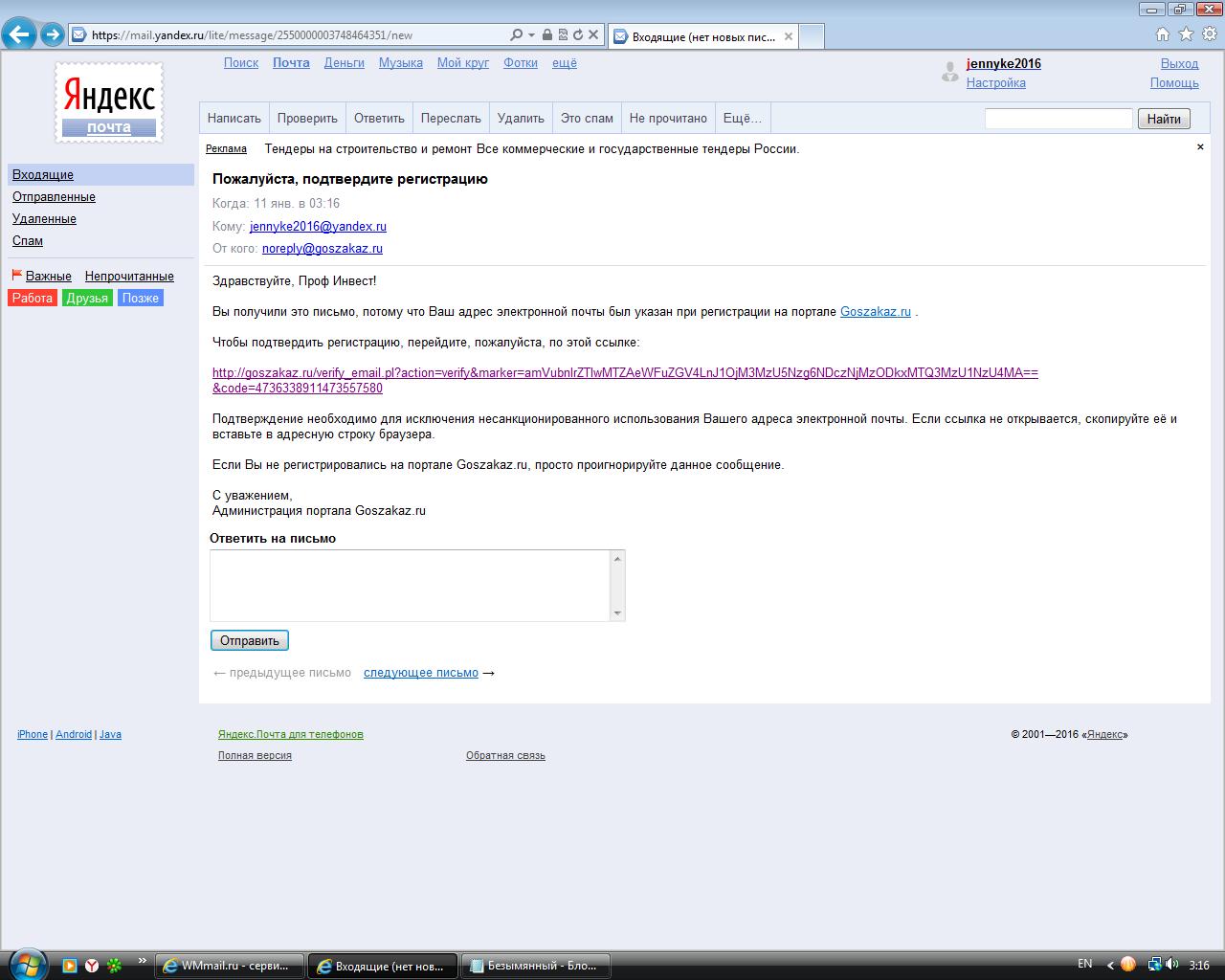Screen dimensions: 1225x980
Task: Stop loading with the address bar X icon
Action: 593,35
